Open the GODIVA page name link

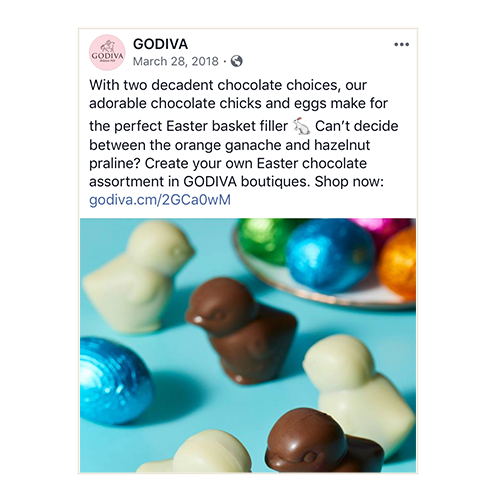(160, 44)
